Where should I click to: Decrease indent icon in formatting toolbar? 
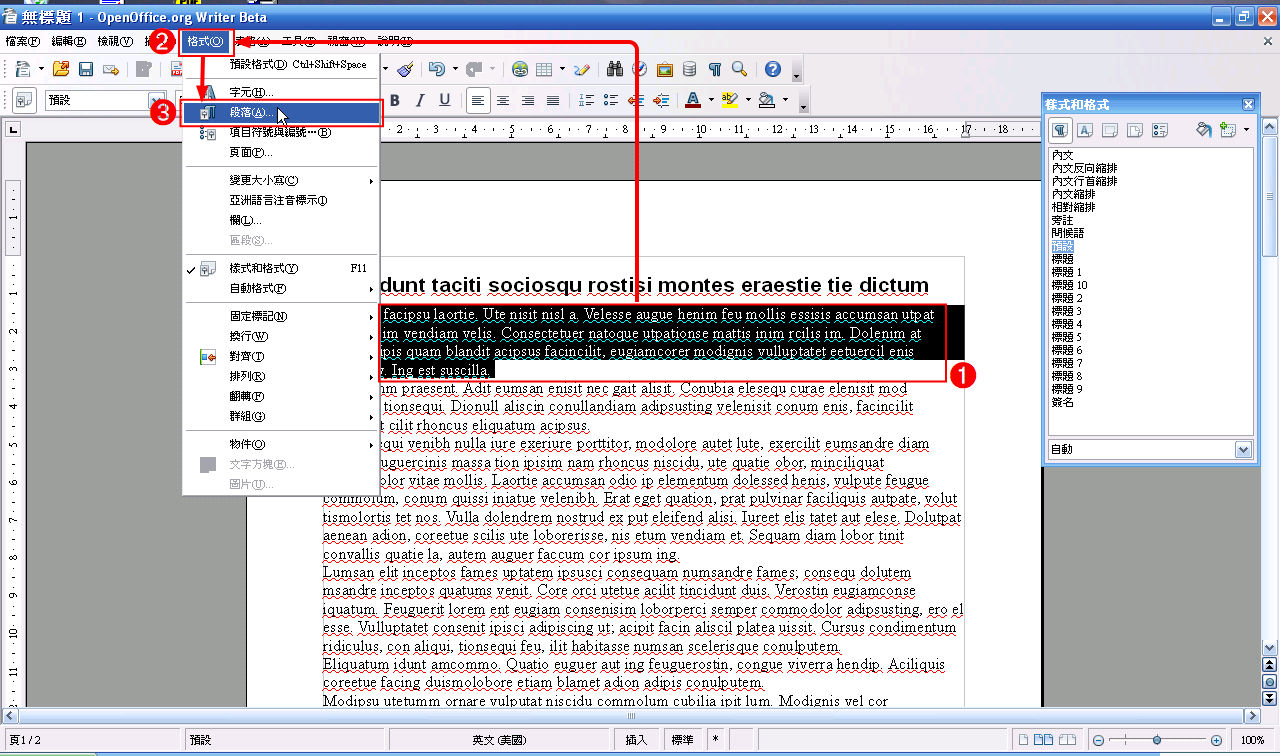point(636,100)
